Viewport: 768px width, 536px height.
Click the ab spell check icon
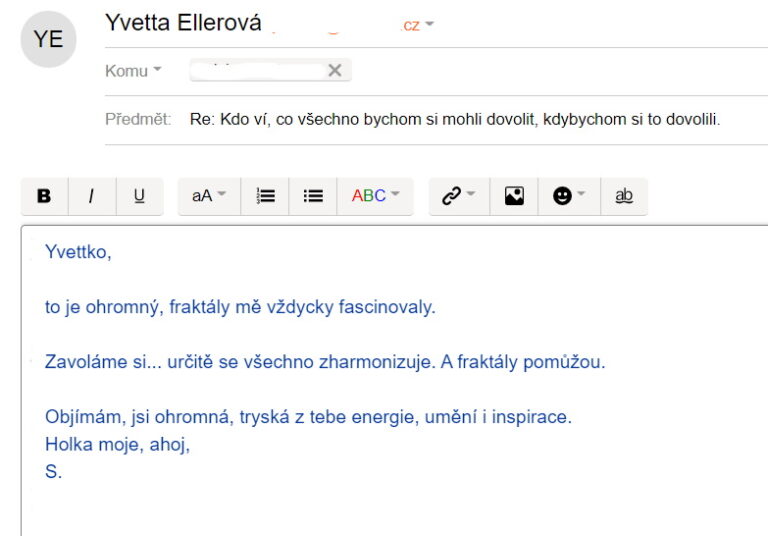pos(624,196)
